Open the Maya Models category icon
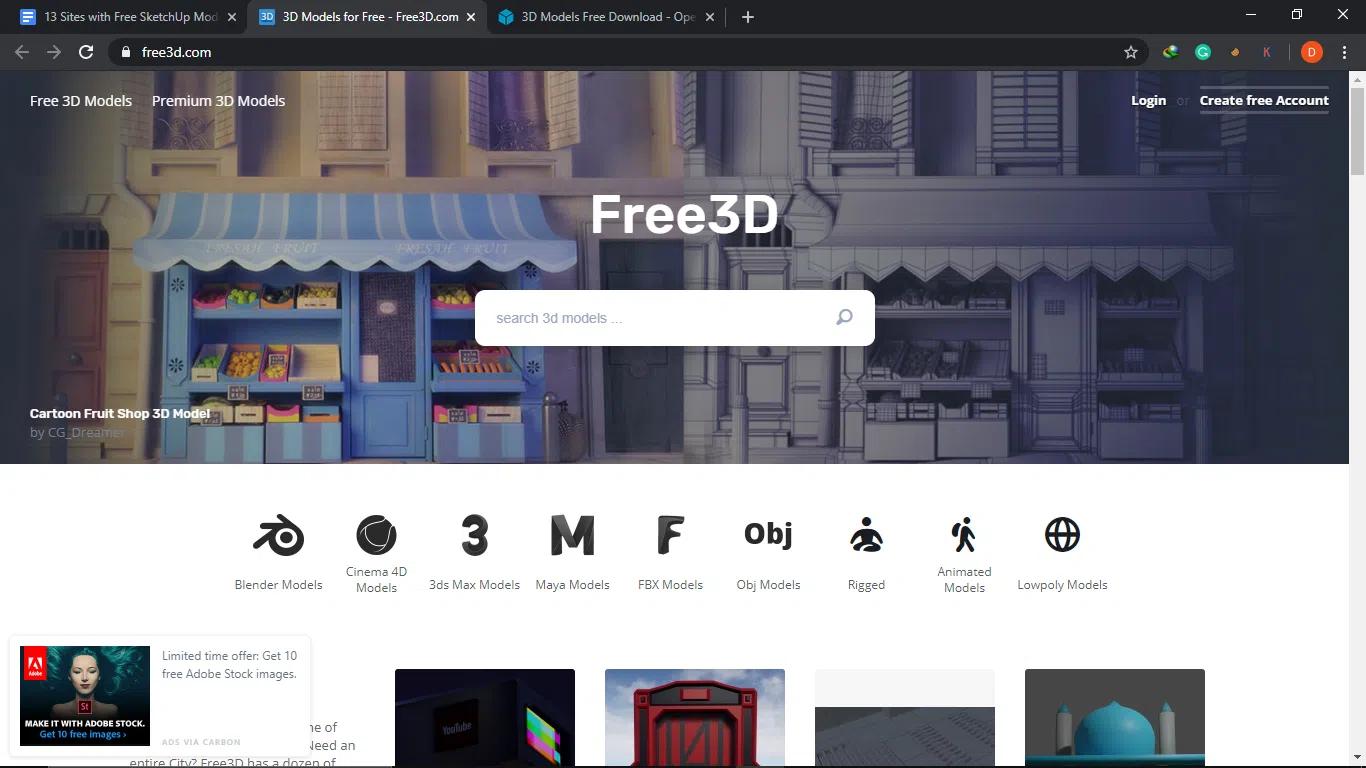 tap(572, 534)
